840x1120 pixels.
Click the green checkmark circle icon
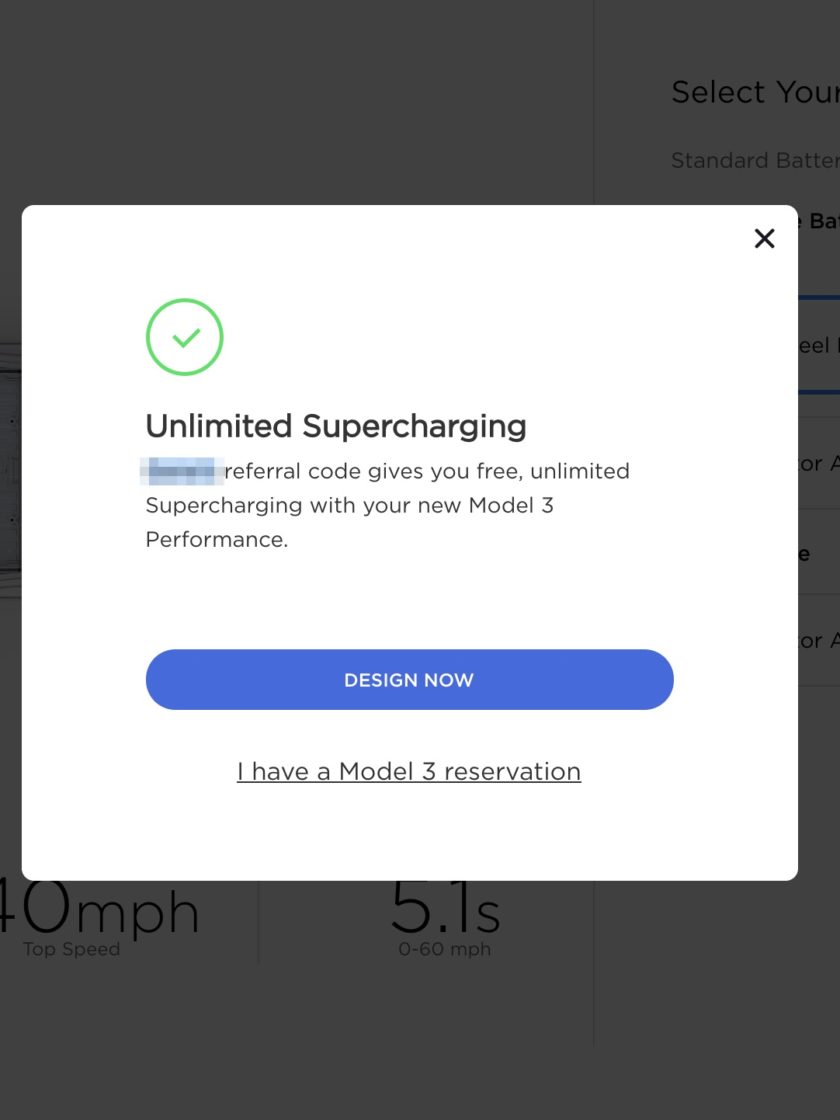[x=184, y=336]
